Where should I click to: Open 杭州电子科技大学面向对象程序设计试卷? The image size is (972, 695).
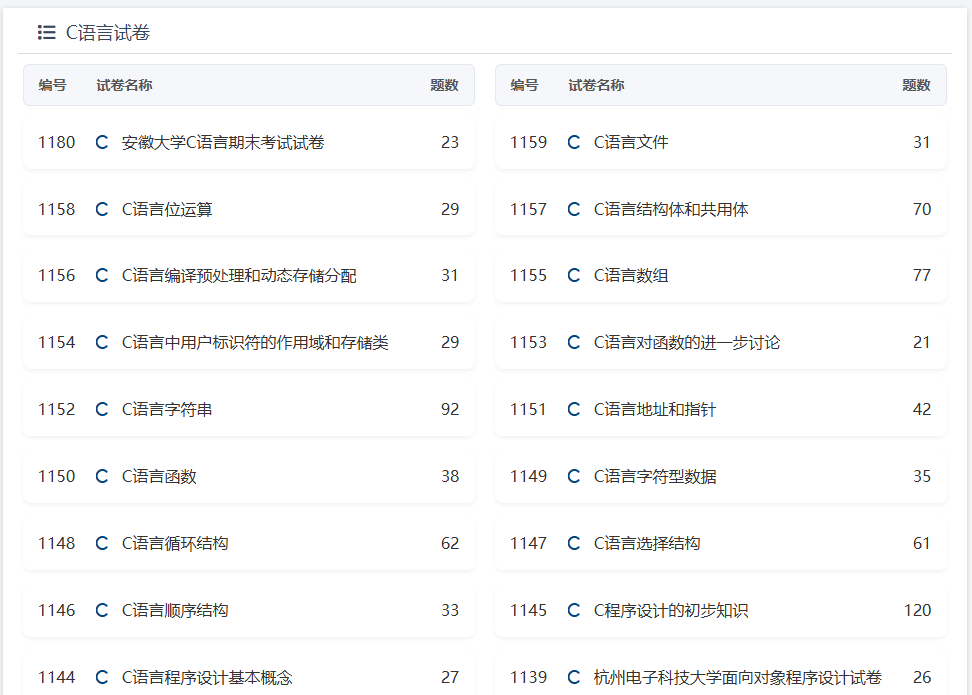(738, 677)
